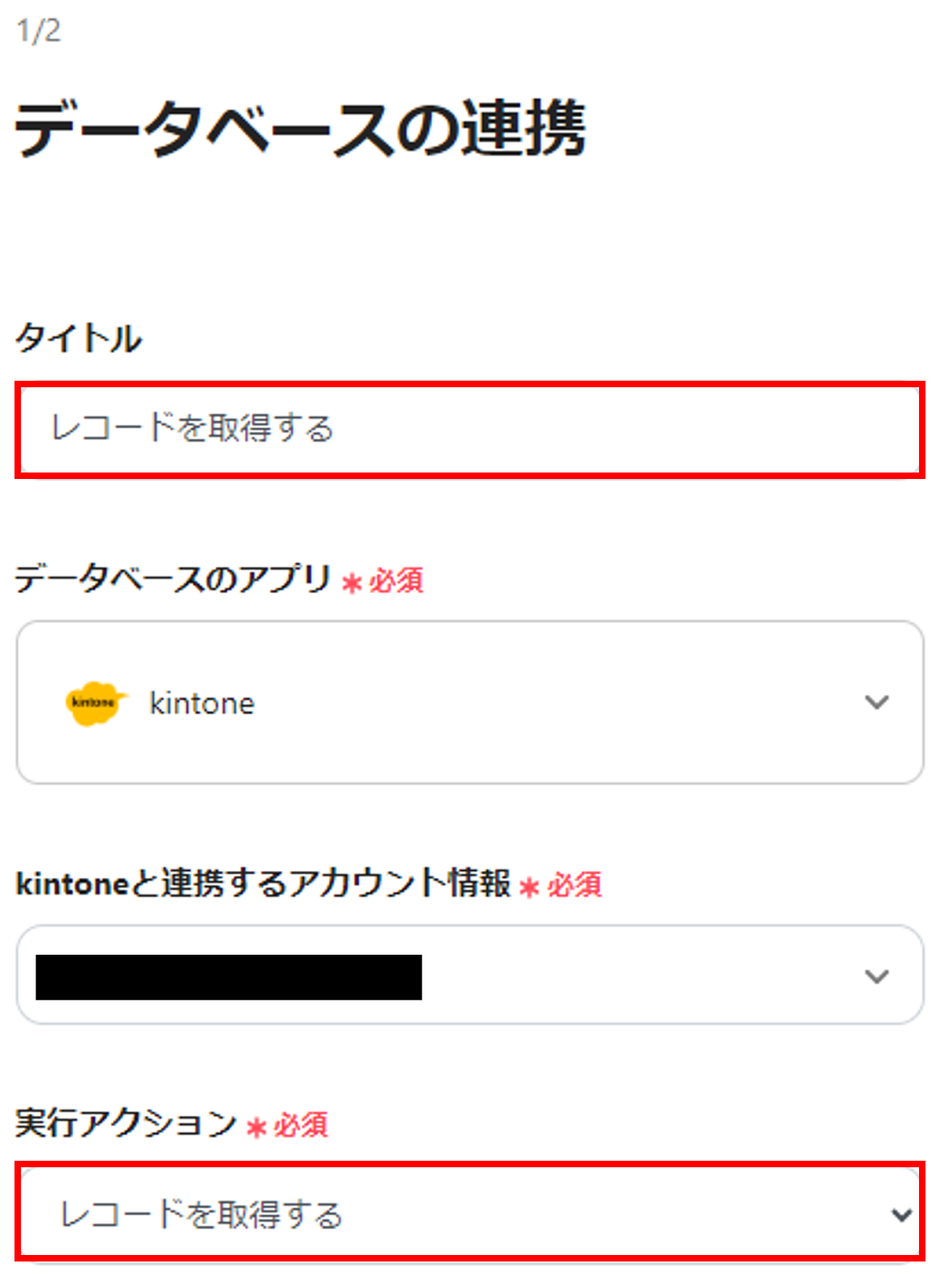Open the 実行アクション dropdown
952x1288 pixels.
470,1213
